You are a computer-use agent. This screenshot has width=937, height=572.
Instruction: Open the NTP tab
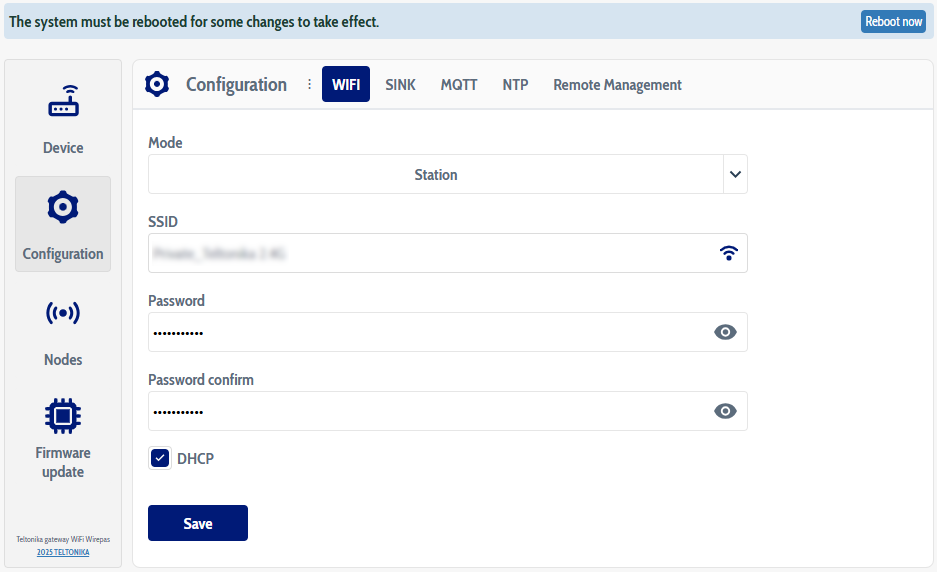(515, 85)
